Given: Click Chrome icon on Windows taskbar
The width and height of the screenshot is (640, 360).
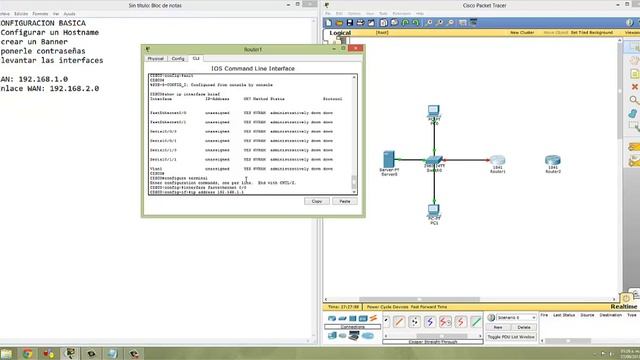Looking at the screenshot, I should click(27, 353).
